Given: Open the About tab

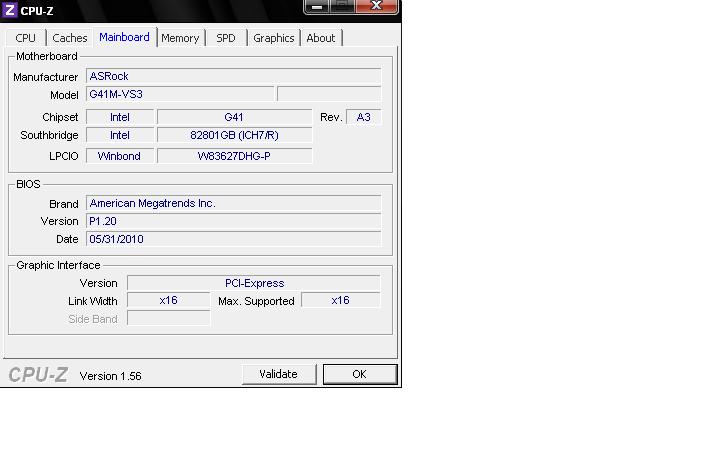Looking at the screenshot, I should [x=321, y=38].
